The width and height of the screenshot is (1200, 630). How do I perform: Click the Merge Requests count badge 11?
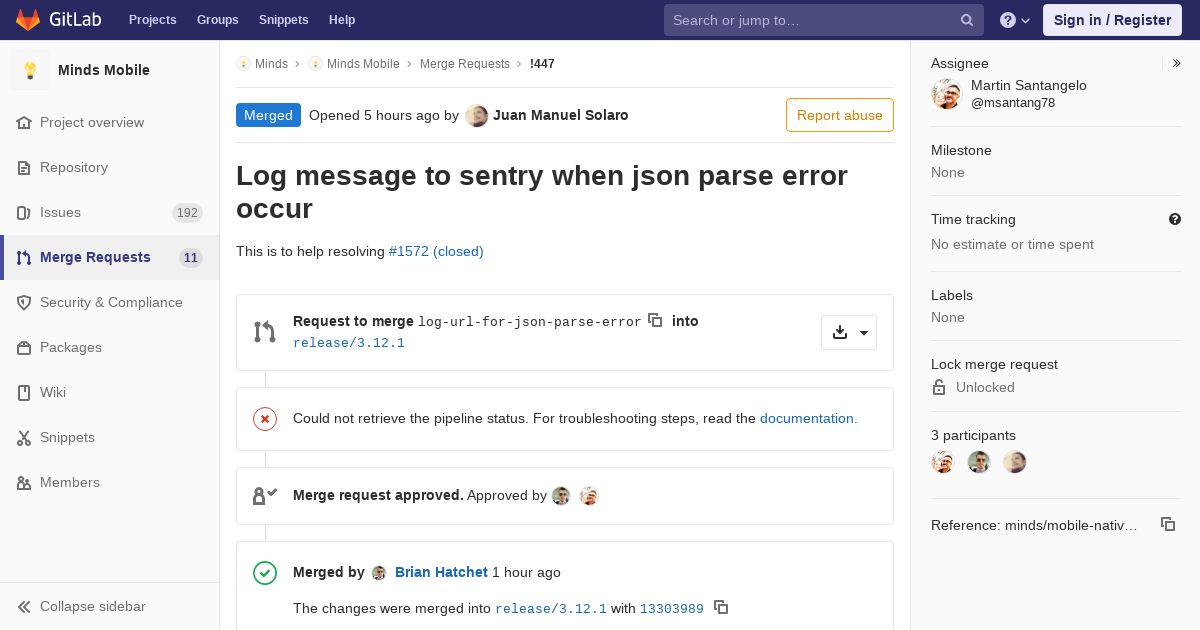pos(190,258)
